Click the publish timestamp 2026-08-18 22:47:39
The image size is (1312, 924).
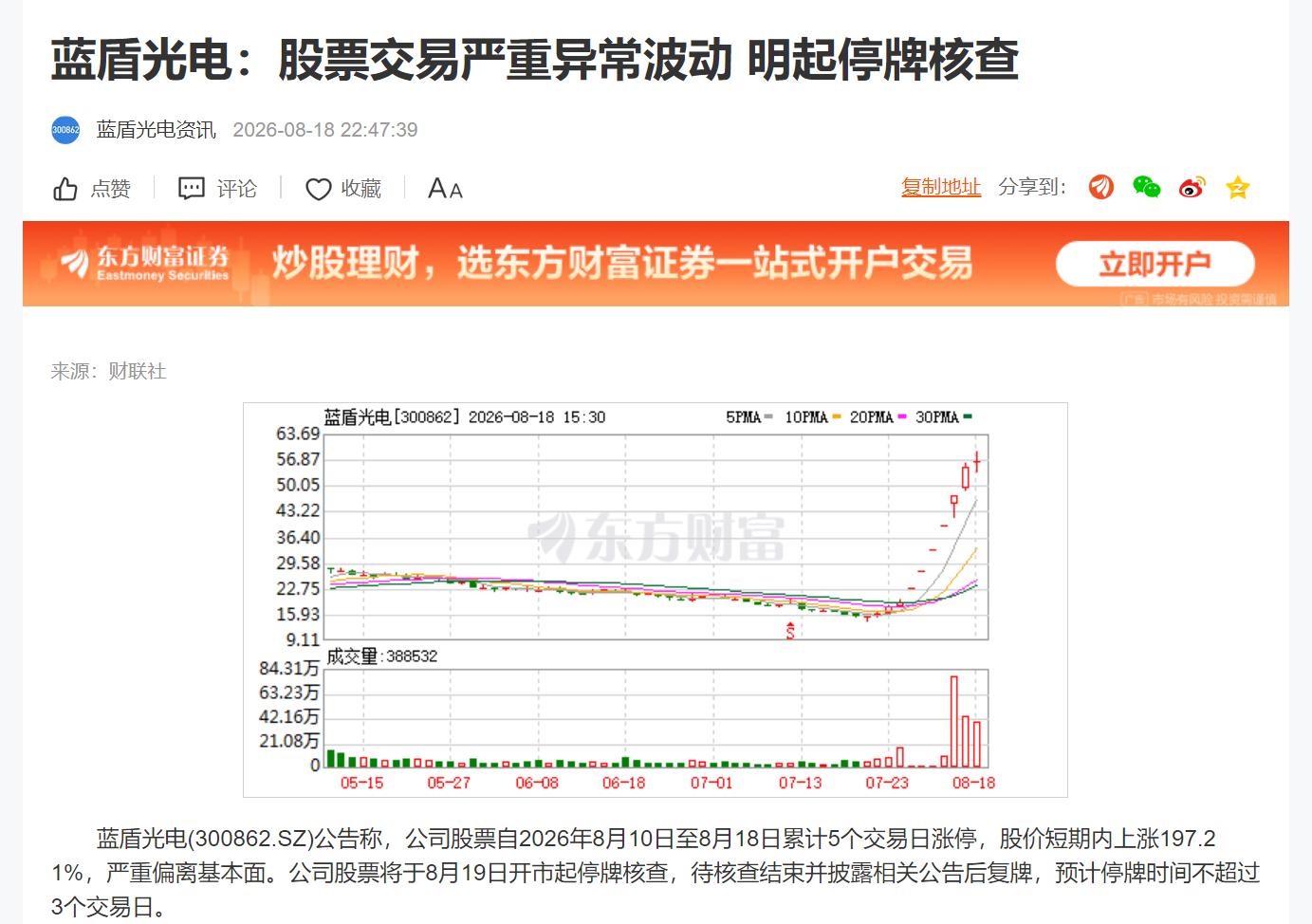pos(325,130)
